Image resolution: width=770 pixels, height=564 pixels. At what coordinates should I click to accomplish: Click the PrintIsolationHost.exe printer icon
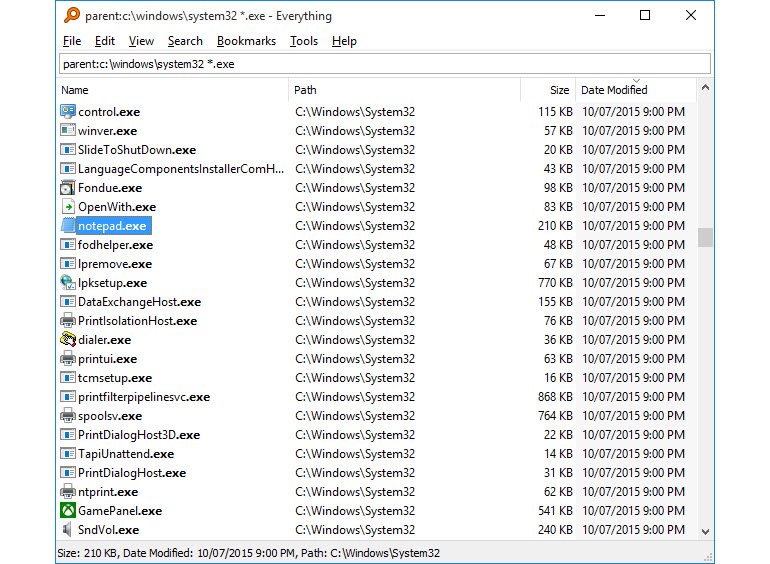(68, 321)
